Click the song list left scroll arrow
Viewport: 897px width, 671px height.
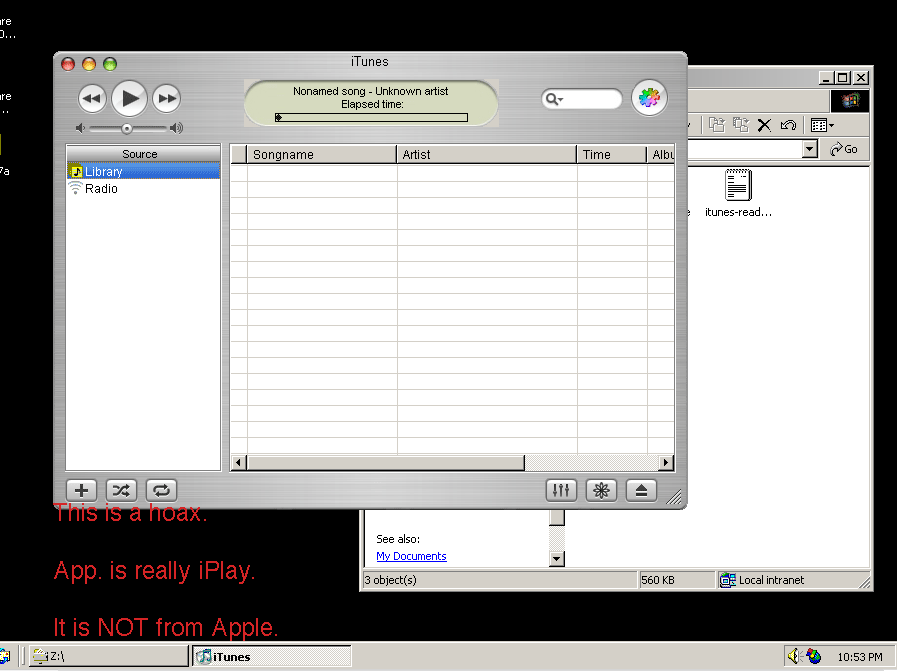point(239,462)
